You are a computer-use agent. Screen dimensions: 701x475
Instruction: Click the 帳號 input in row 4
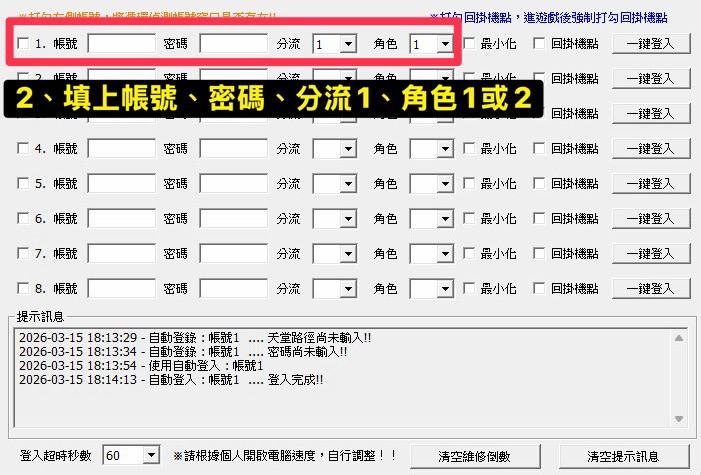point(122,148)
